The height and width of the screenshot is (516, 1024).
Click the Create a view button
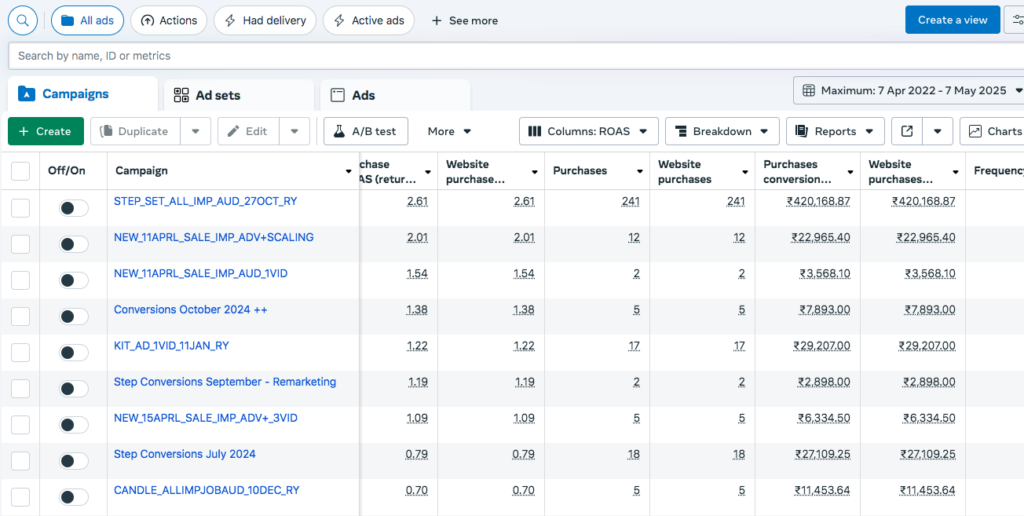952,20
